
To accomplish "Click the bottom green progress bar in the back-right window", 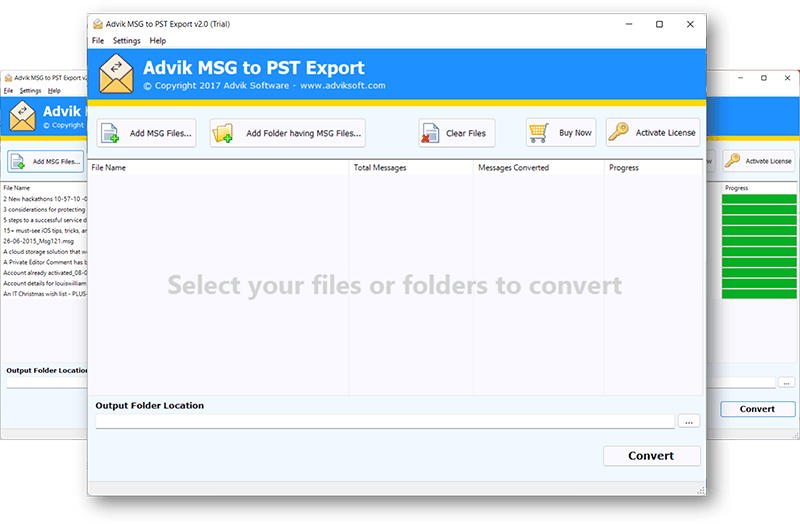I will click(x=759, y=294).
